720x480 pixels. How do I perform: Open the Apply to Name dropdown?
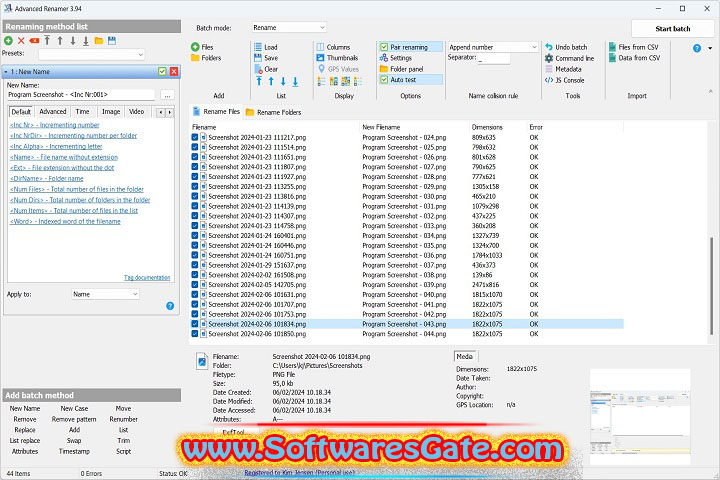105,294
